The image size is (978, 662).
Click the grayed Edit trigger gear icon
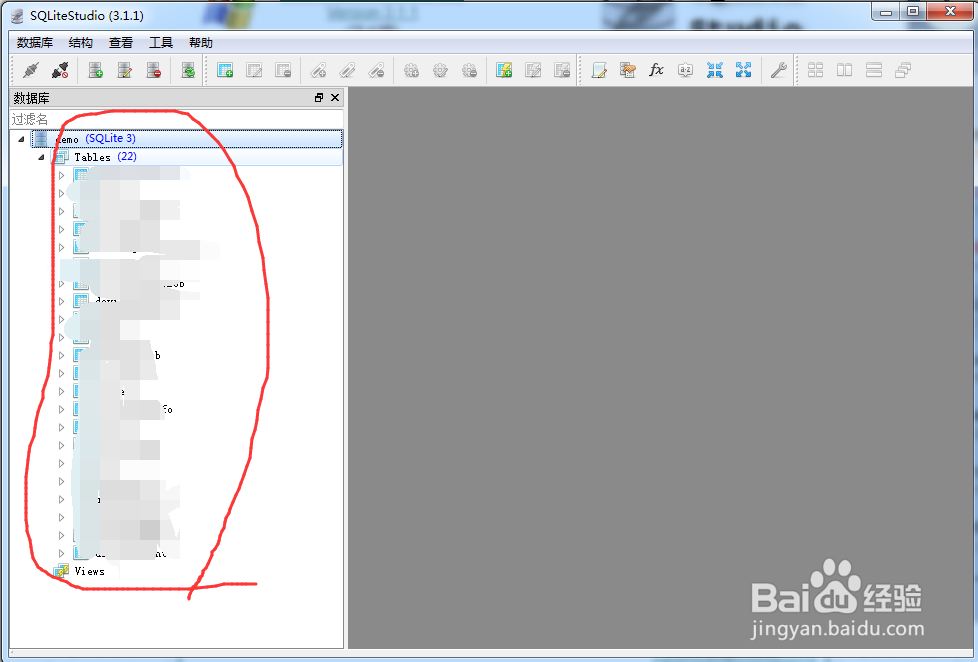pyautogui.click(x=440, y=70)
